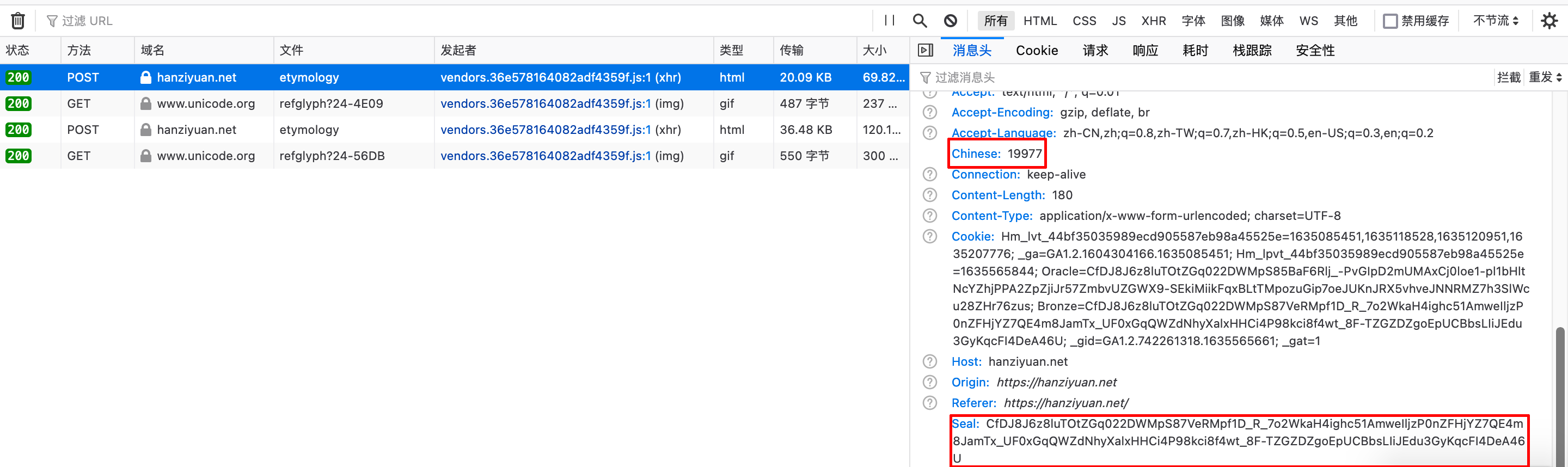Click the Chinese header value 19977
The height and width of the screenshot is (467, 1568).
point(1025,153)
